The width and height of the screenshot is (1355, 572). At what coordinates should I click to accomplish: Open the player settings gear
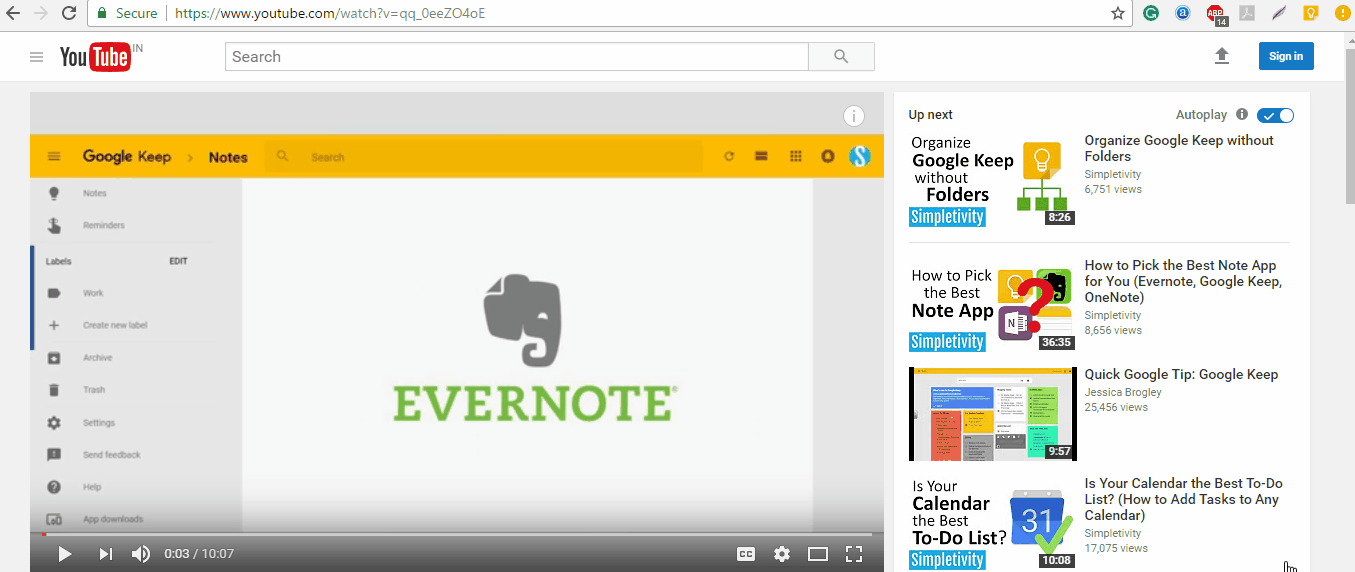782,554
